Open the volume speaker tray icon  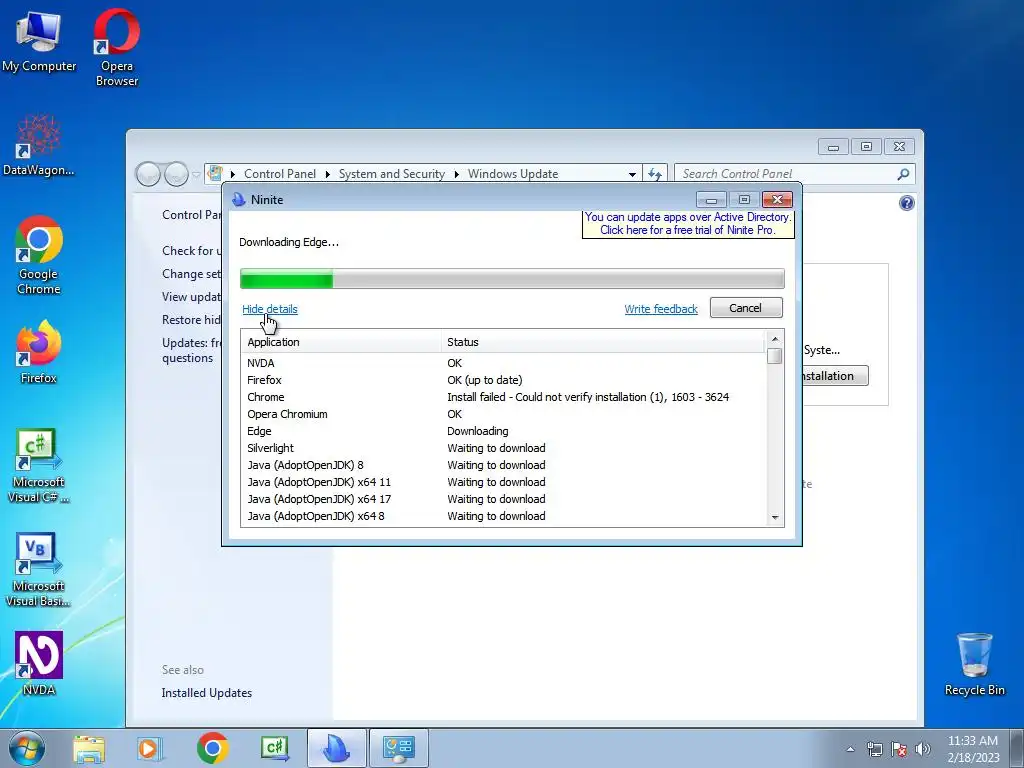click(x=923, y=749)
